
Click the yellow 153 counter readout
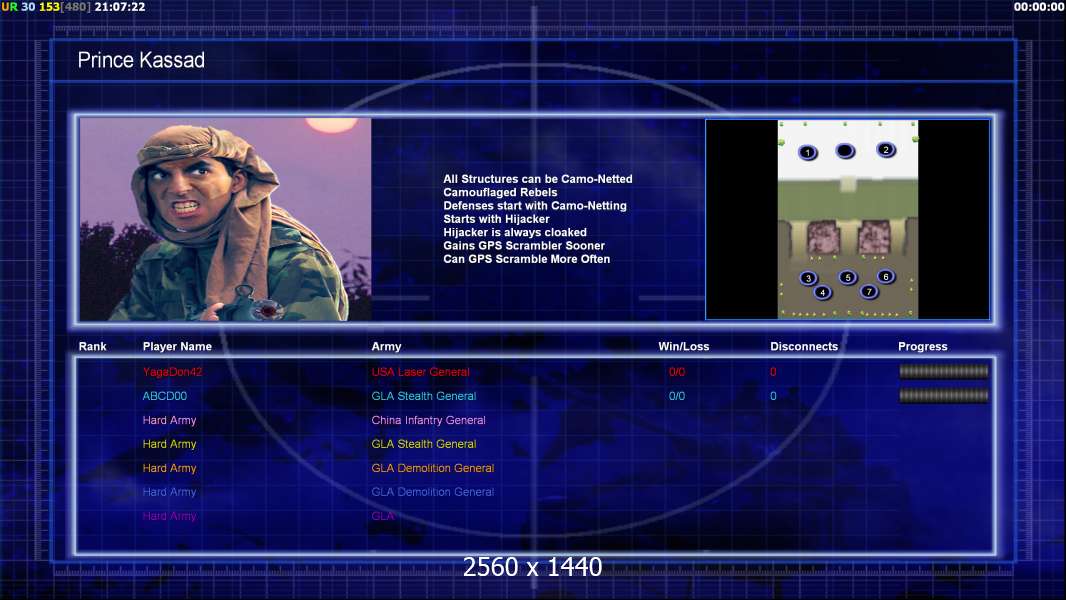tap(49, 7)
